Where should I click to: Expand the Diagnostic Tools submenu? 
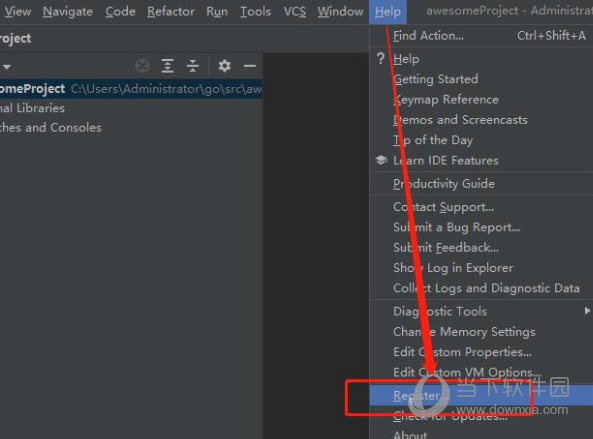click(x=481, y=312)
